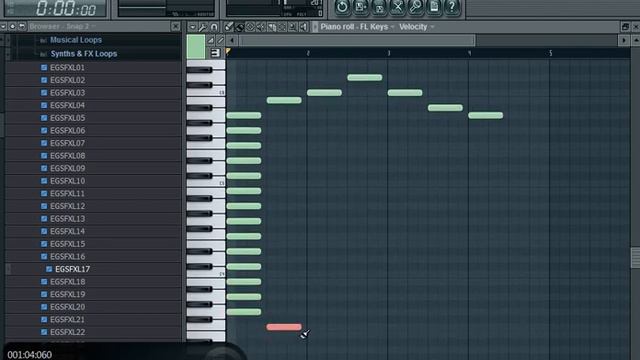Click the Browser collapse structure arrow icon

(x=22, y=27)
